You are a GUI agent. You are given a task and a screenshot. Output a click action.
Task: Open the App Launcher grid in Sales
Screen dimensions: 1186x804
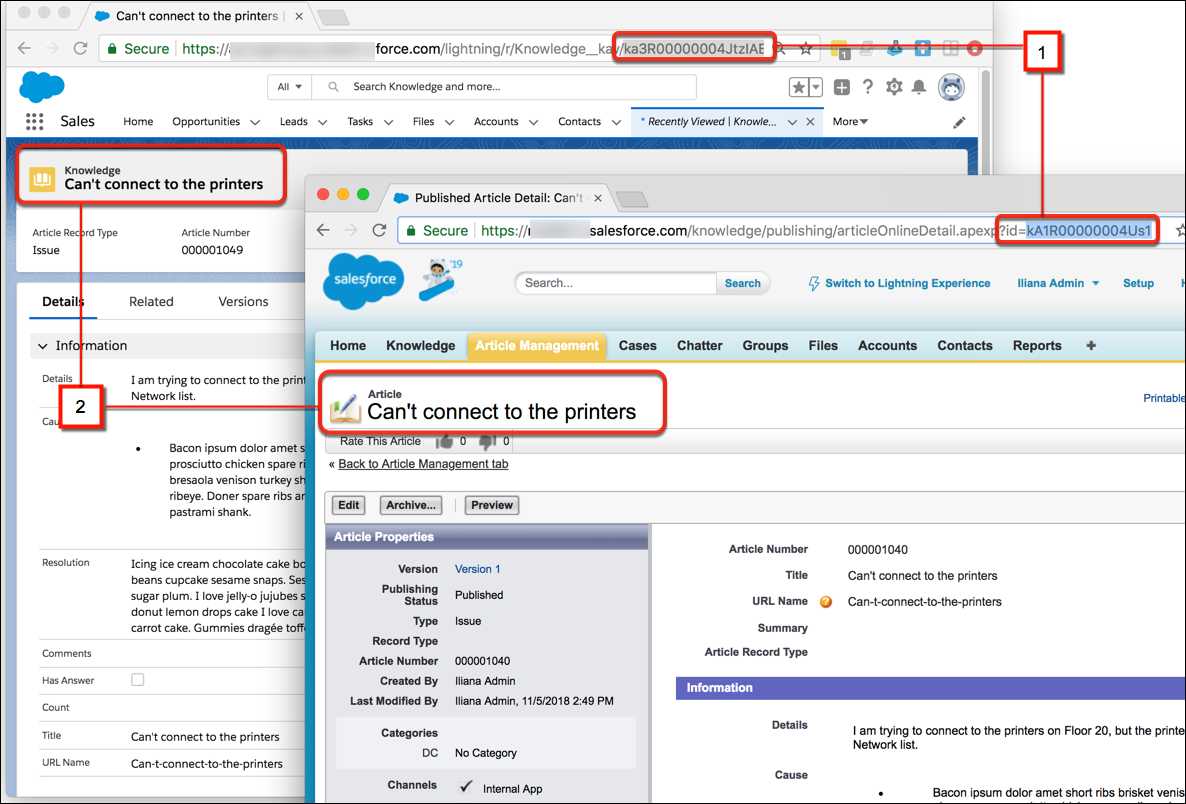click(34, 121)
